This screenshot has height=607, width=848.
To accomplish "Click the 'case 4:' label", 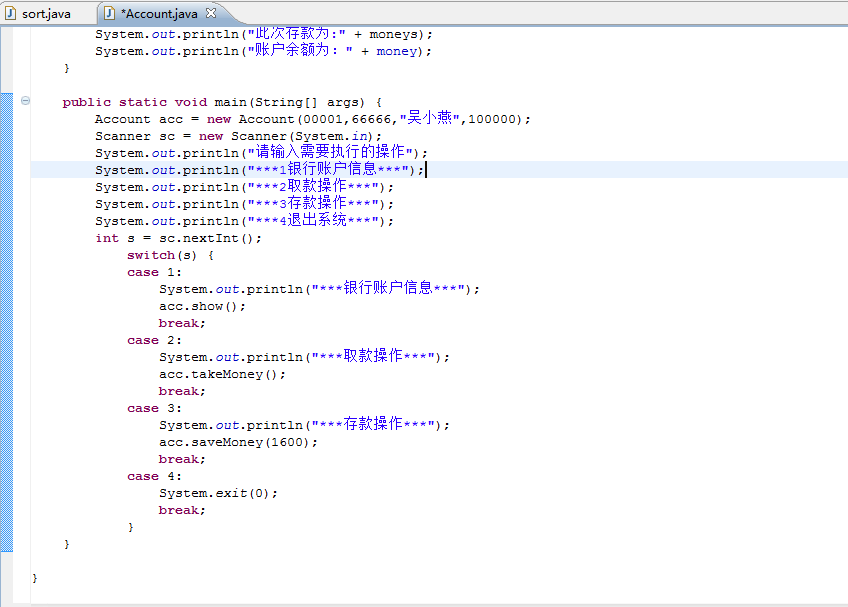I will (155, 477).
